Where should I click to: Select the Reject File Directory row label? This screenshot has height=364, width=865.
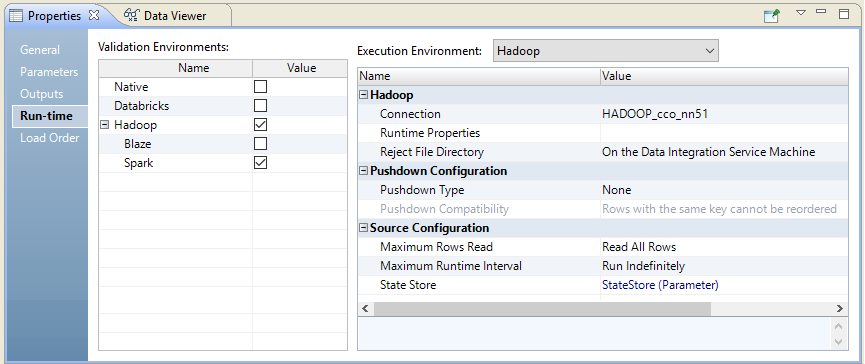(432, 152)
